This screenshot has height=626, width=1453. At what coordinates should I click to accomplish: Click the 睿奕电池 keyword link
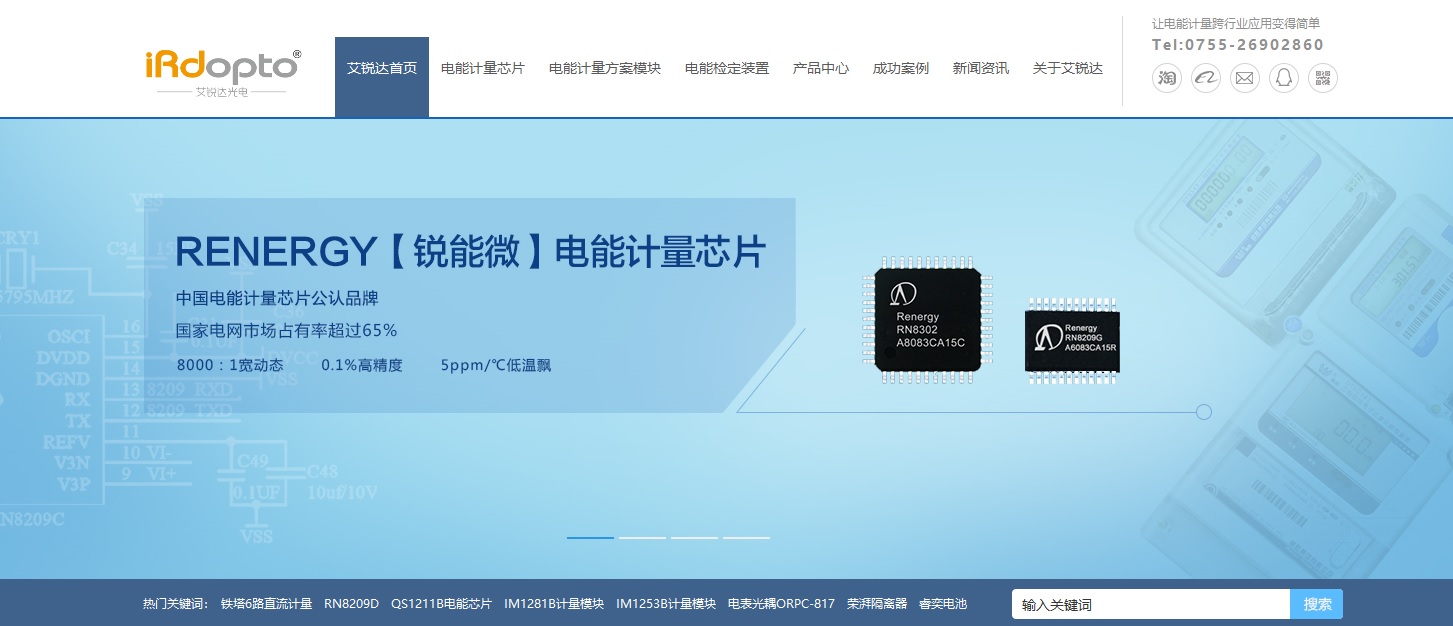pyautogui.click(x=943, y=604)
